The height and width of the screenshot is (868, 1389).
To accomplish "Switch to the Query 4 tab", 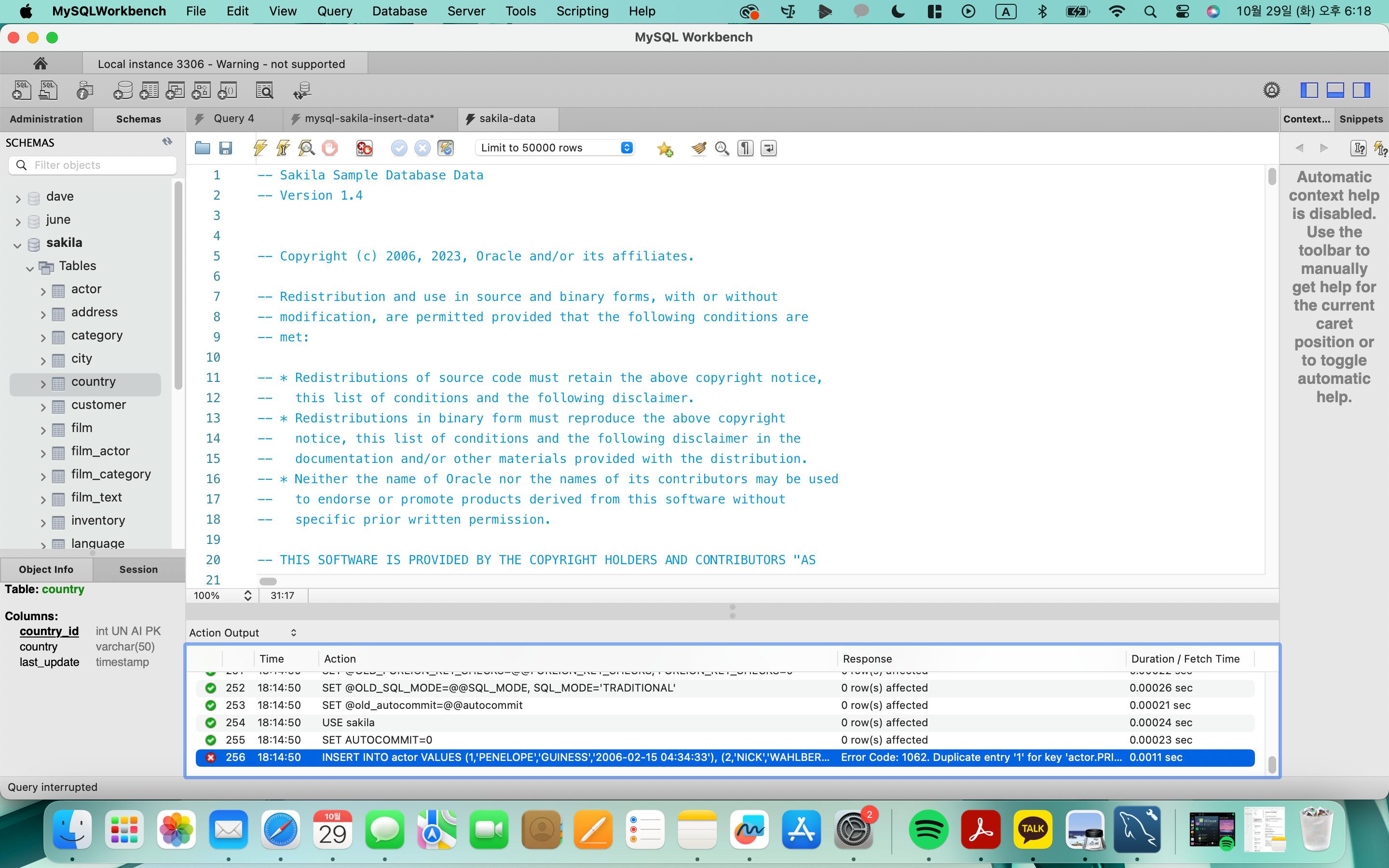I will point(233,118).
